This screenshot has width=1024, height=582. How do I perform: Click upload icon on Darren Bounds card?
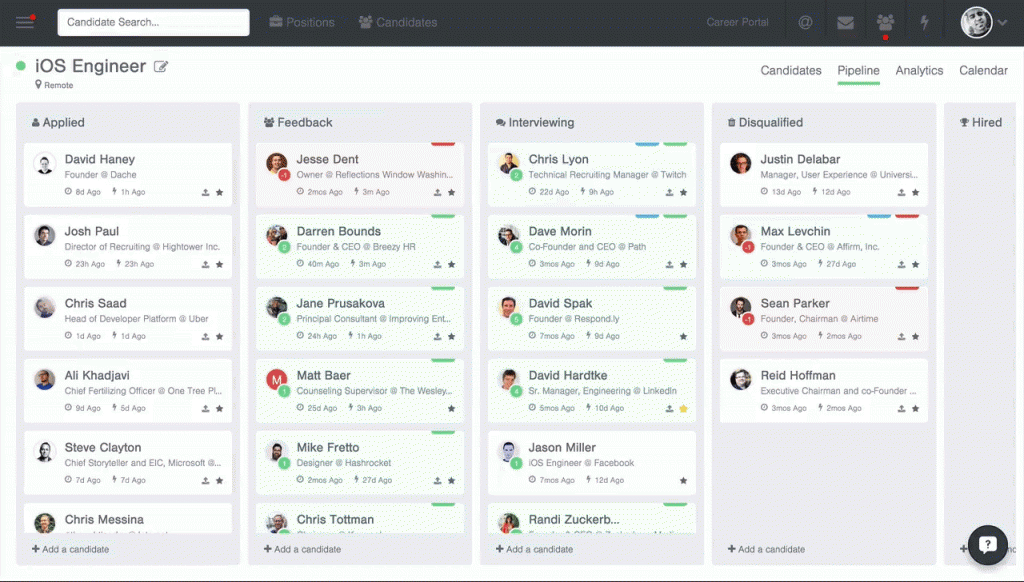point(437,265)
